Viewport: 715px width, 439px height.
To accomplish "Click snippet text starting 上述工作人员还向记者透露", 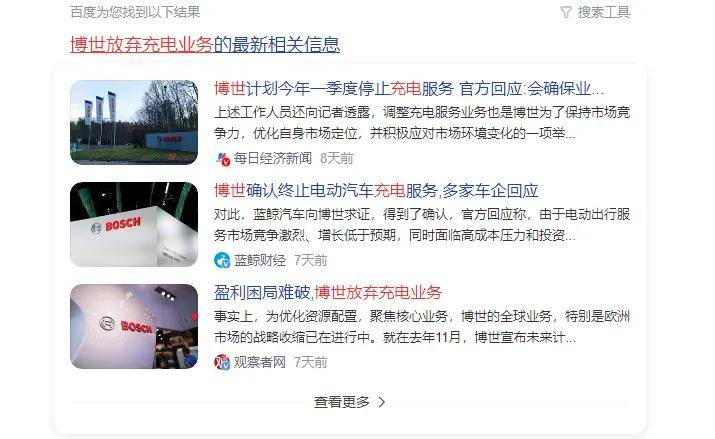I will (422, 123).
